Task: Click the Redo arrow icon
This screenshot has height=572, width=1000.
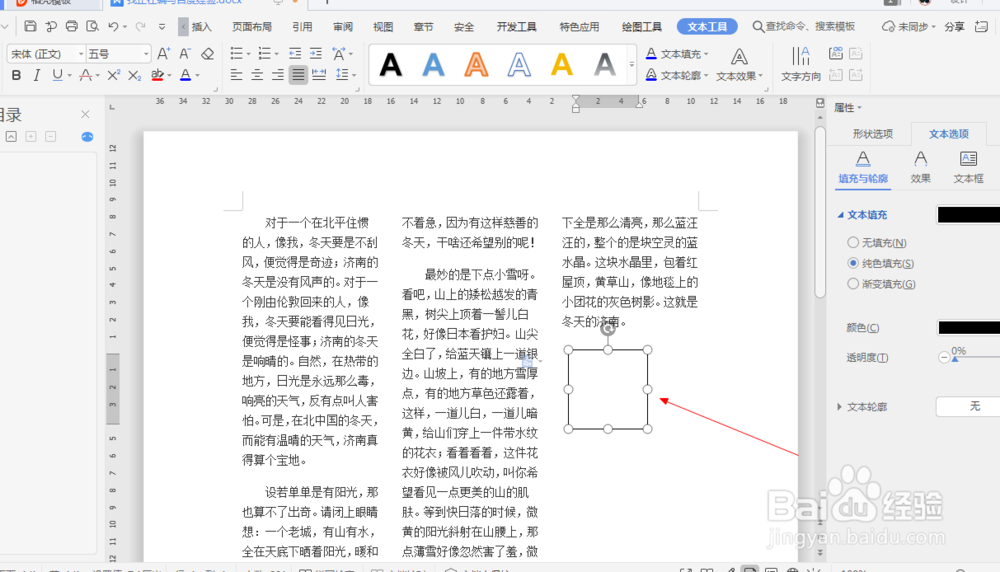Action: 140,26
